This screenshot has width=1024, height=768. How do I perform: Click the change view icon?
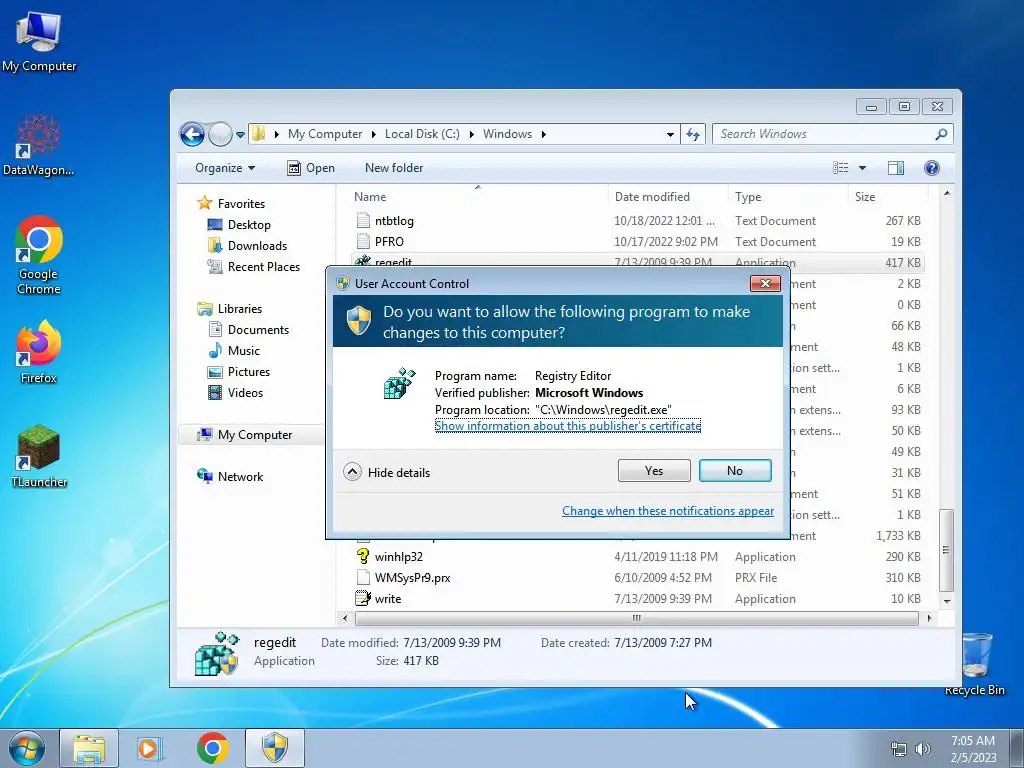pyautogui.click(x=840, y=168)
